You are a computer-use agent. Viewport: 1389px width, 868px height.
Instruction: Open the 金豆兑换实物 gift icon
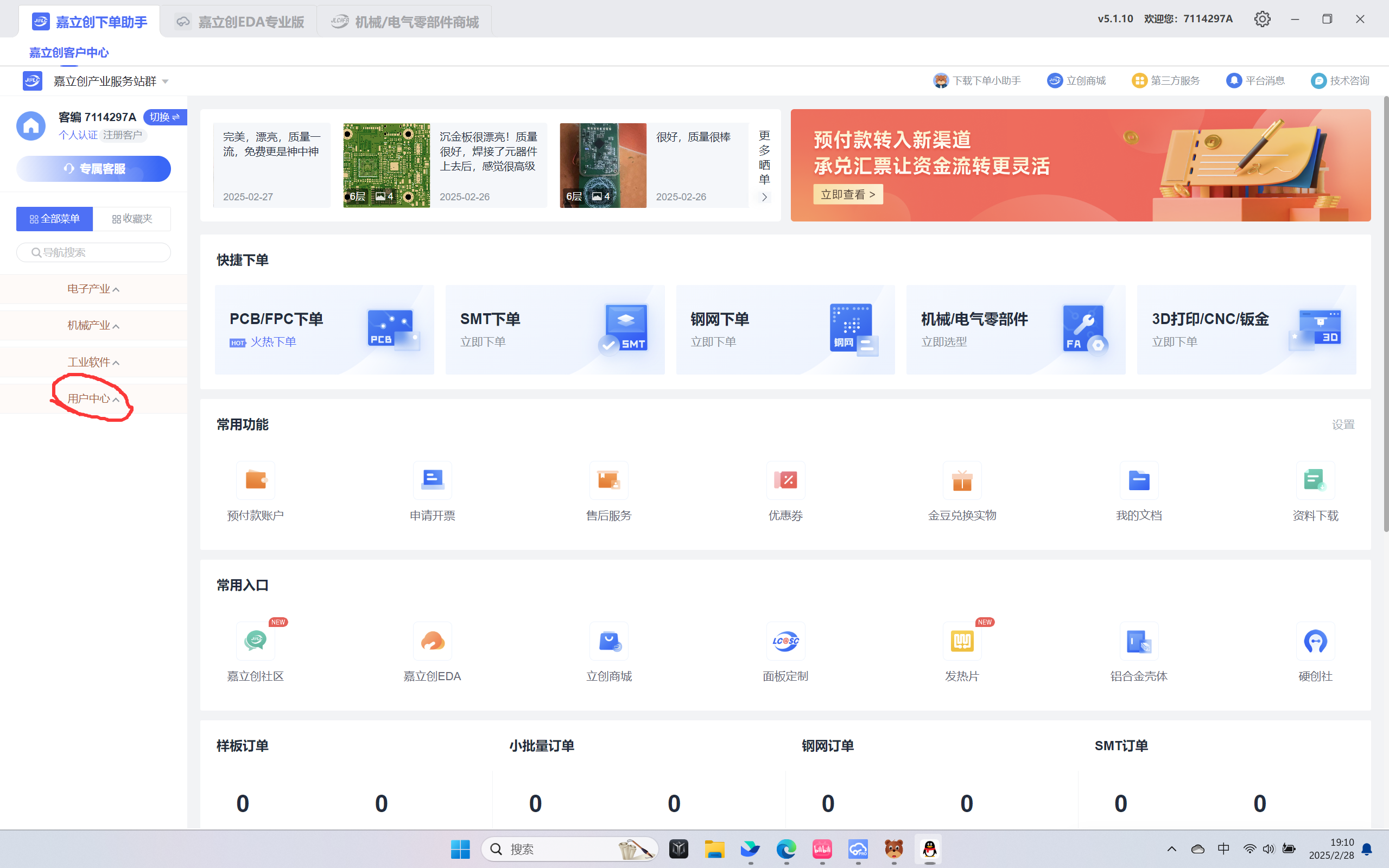click(962, 480)
